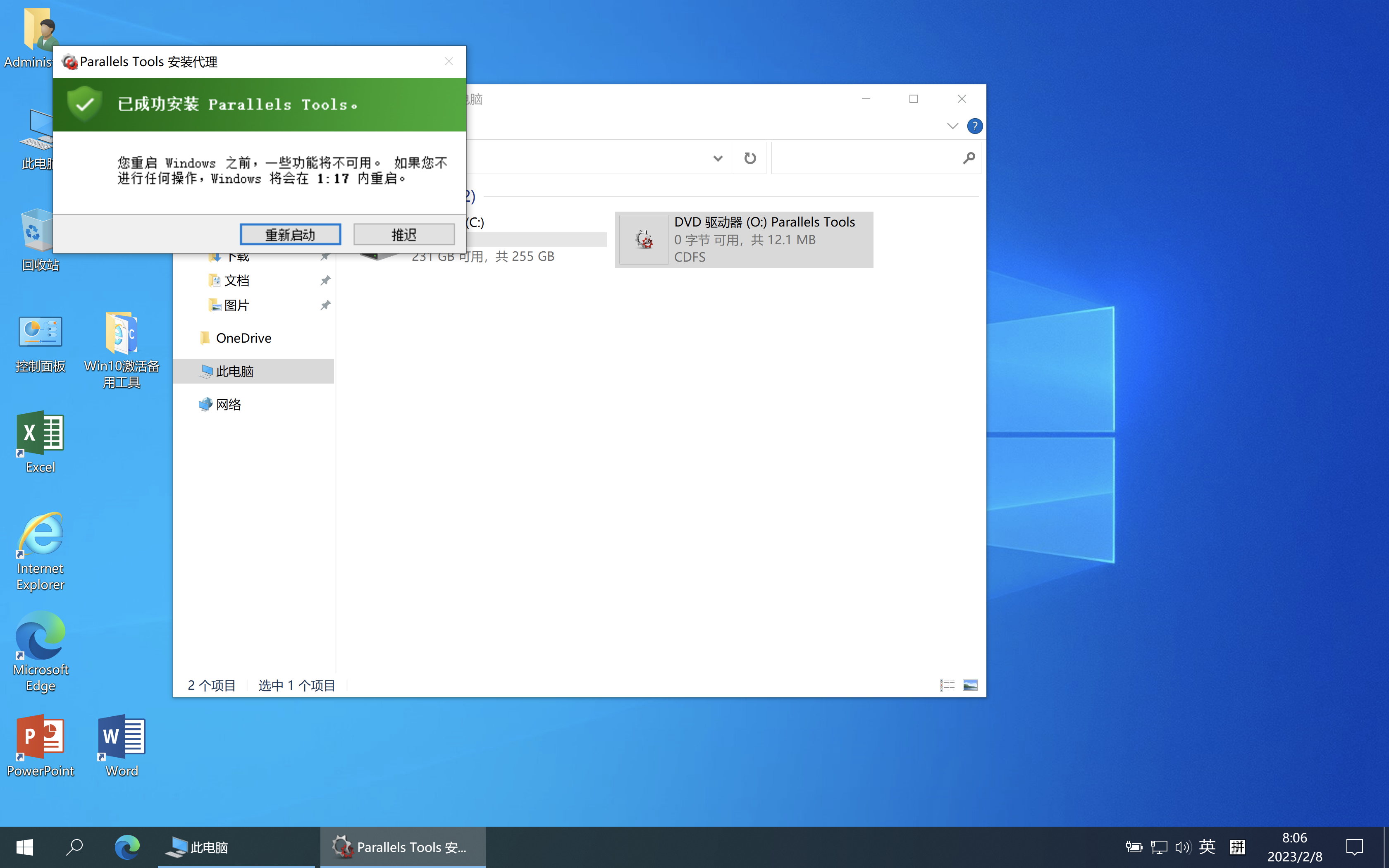Click the 推迟 postpone button

[403, 234]
